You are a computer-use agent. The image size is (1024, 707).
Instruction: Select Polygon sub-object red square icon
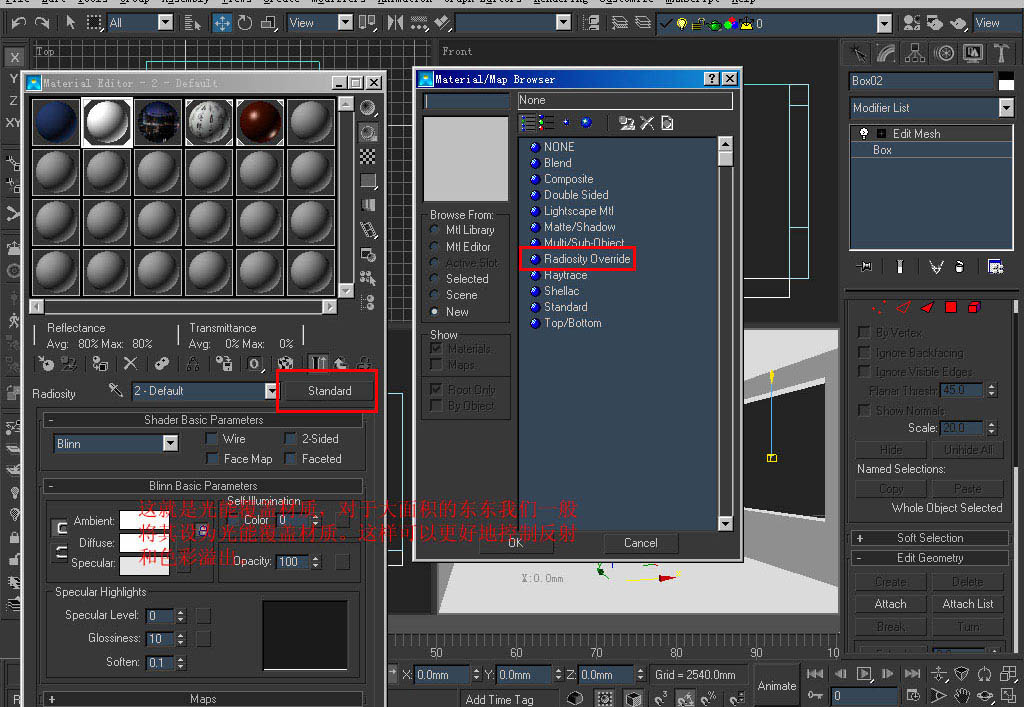[950, 307]
